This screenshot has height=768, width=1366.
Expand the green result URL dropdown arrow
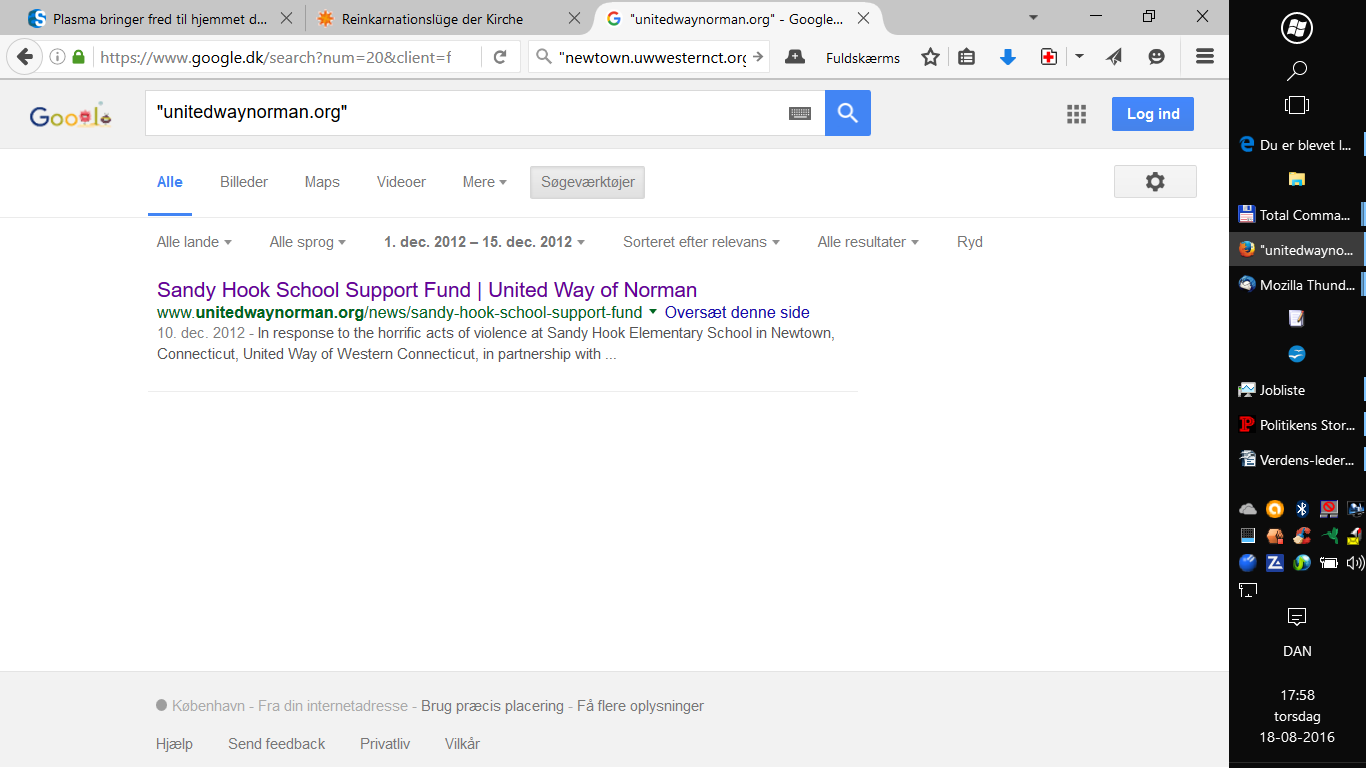click(x=653, y=312)
